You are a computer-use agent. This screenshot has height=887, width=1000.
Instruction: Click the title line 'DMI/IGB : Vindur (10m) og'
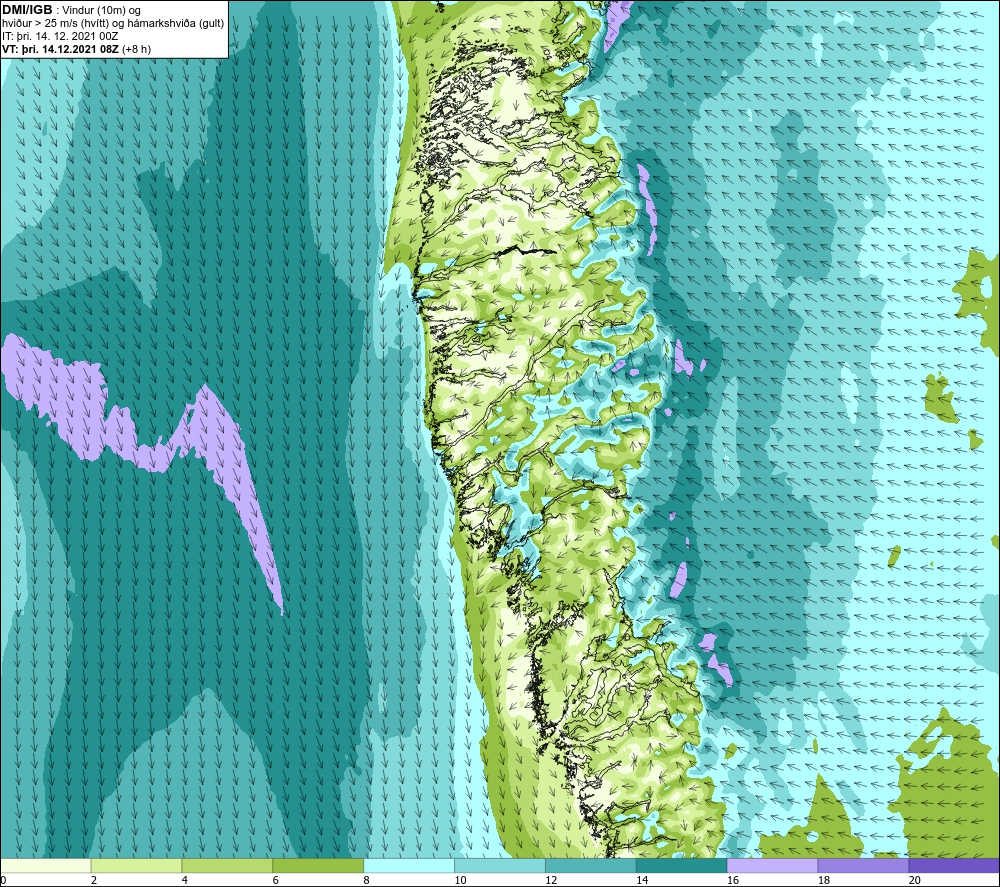[x=71, y=10]
